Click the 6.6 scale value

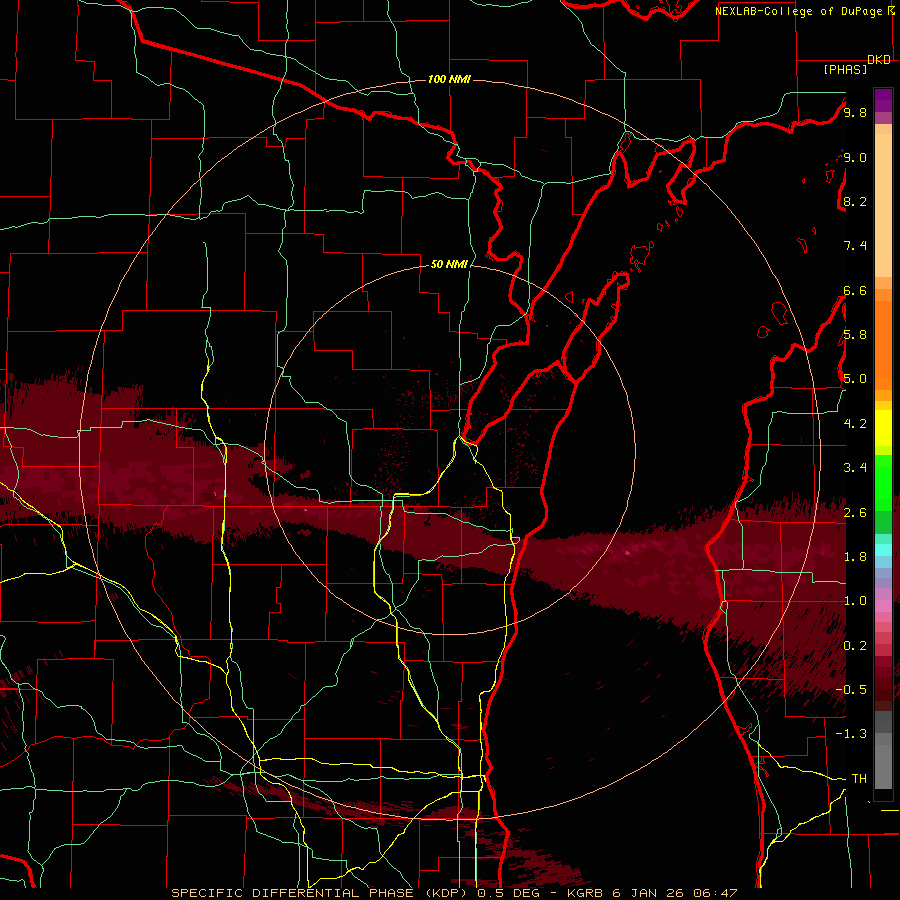855,290
